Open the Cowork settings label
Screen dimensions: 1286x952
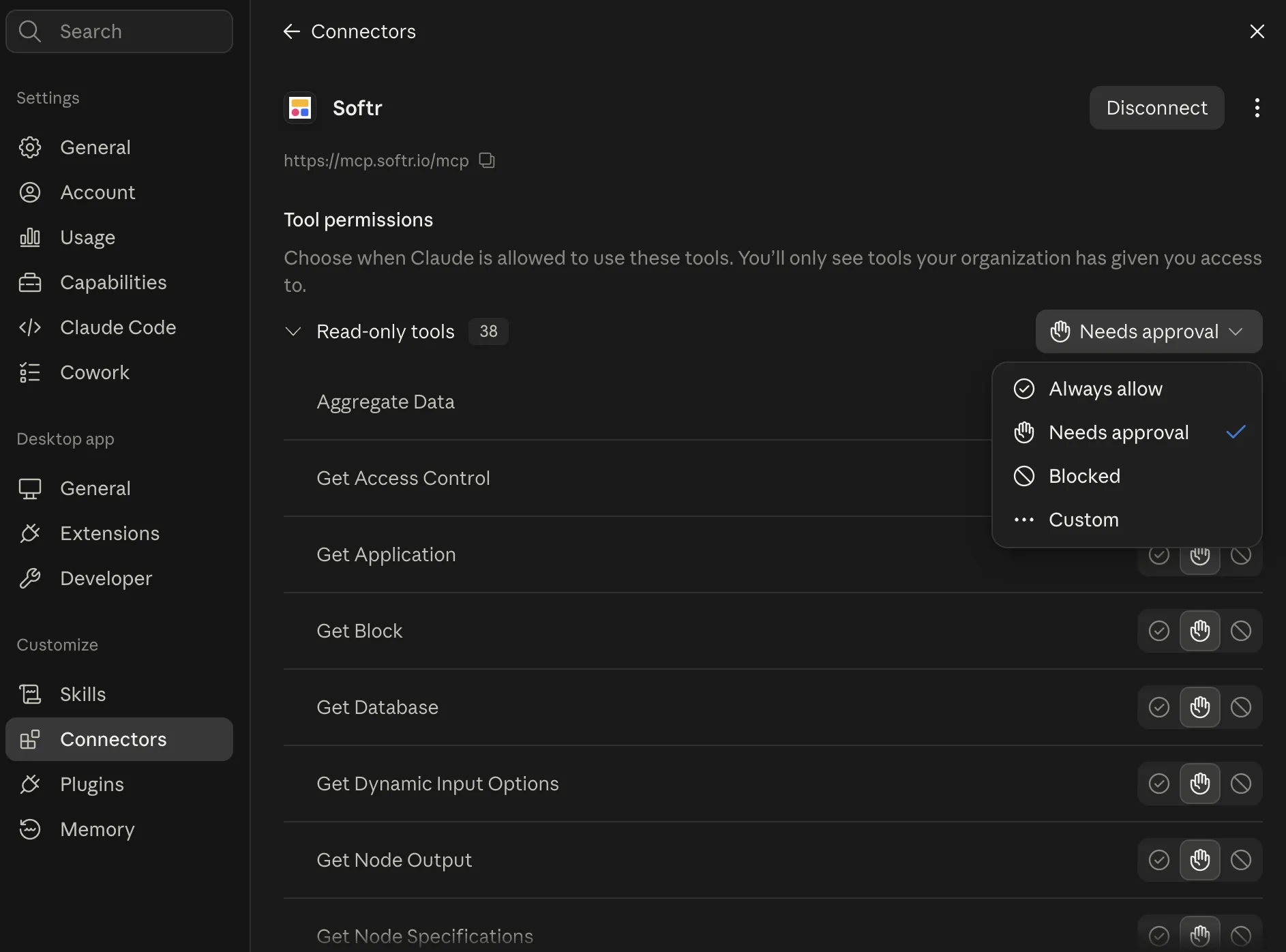(x=95, y=372)
